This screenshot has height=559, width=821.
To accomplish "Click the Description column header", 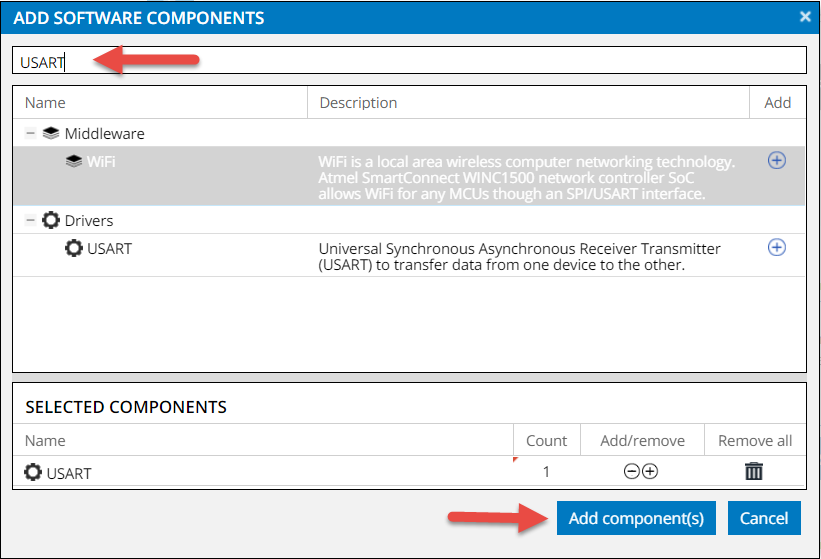I will (x=358, y=102).
